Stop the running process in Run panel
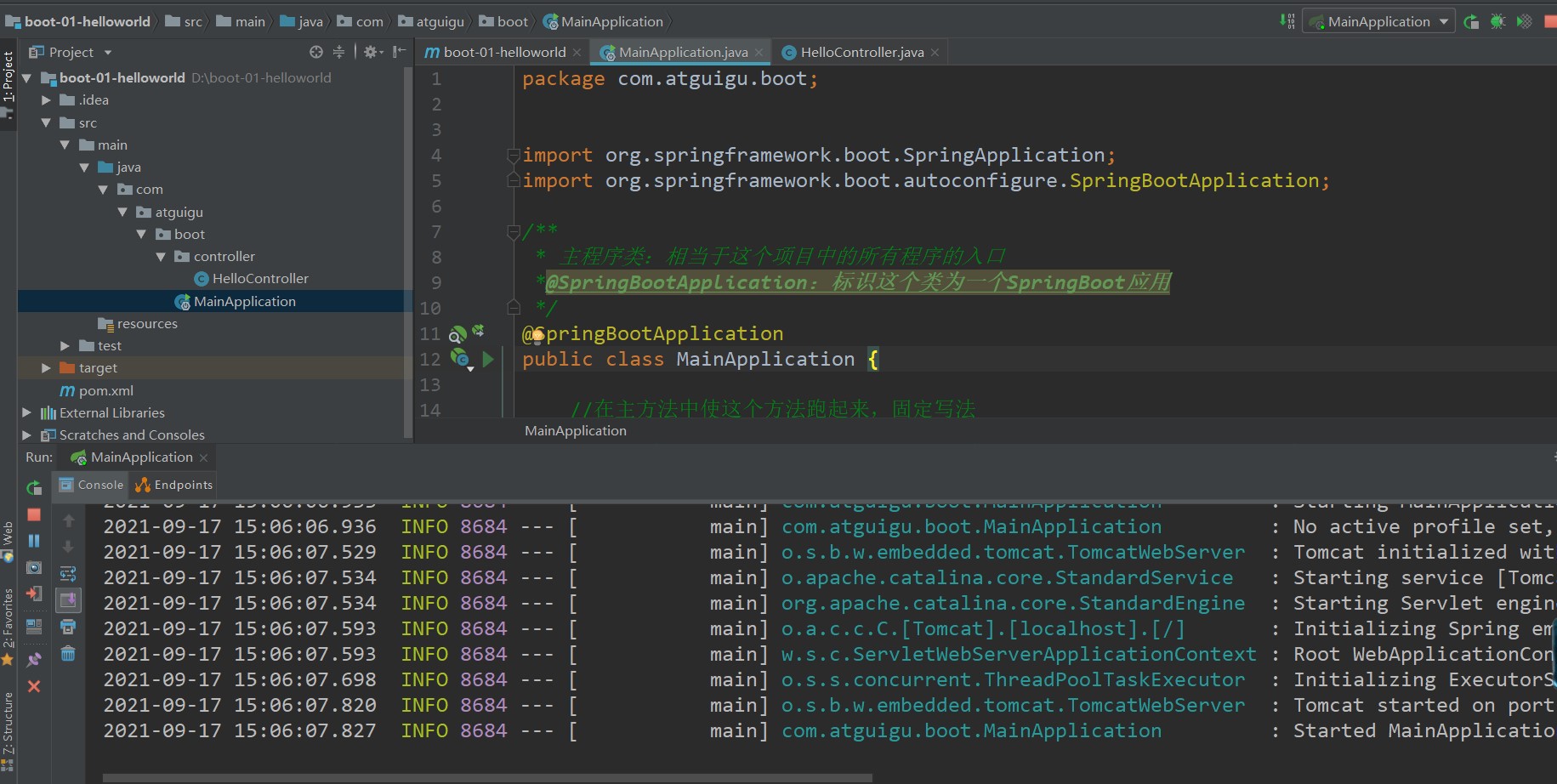The width and height of the screenshot is (1557, 784). click(x=34, y=514)
